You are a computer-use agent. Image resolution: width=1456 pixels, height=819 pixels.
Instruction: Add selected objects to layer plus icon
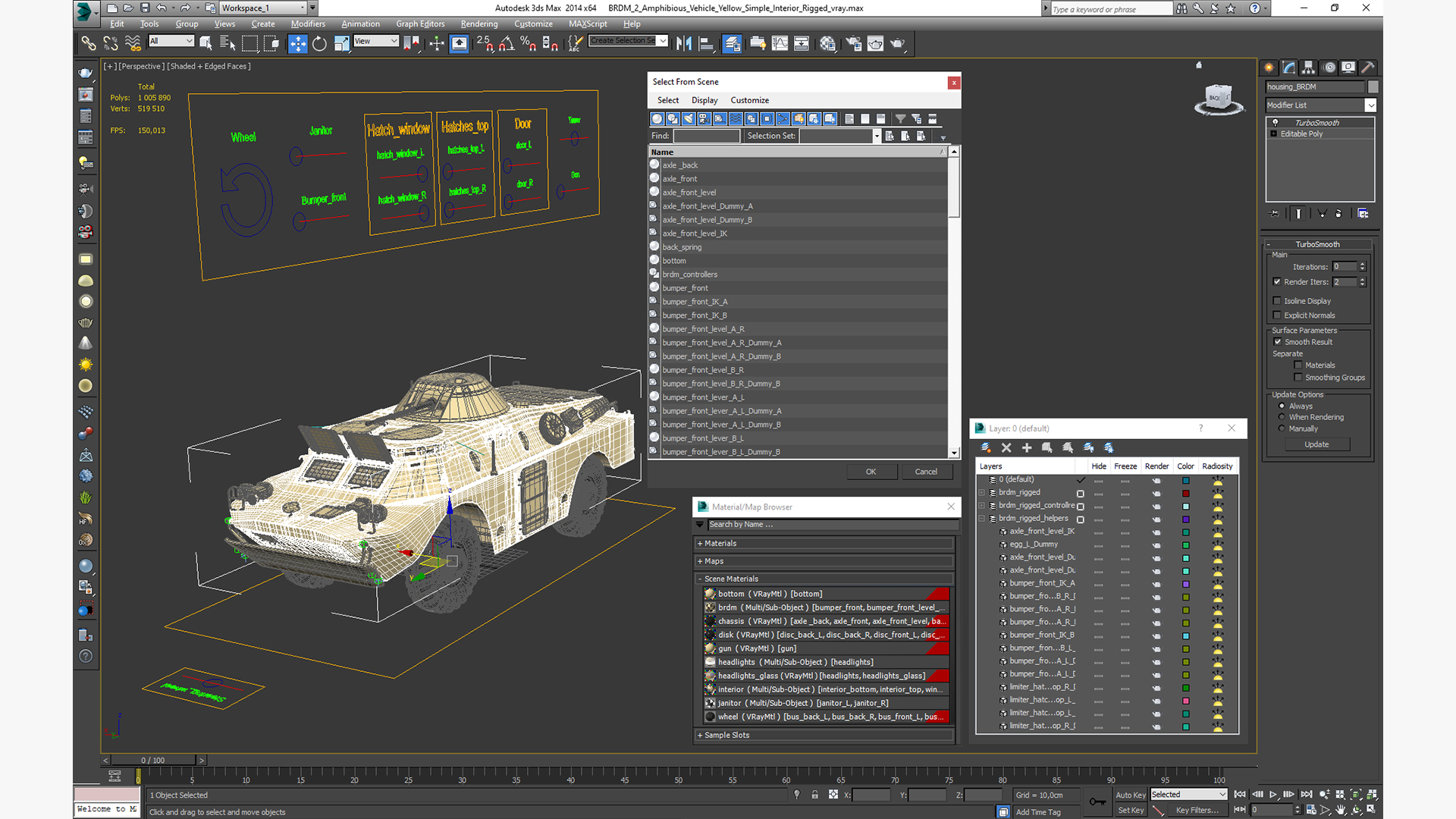point(1027,448)
